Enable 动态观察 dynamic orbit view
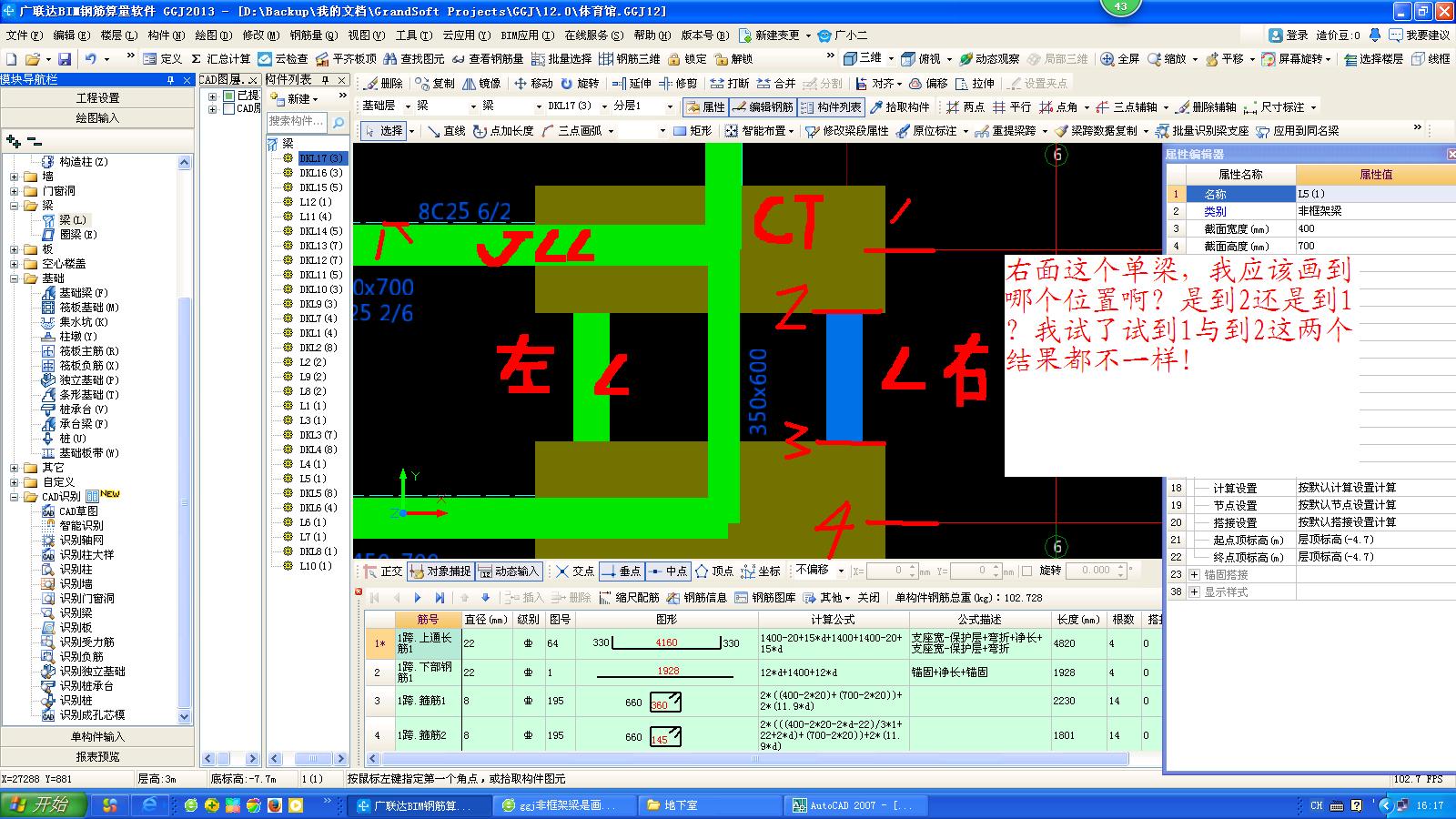This screenshot has height=819, width=1456. pyautogui.click(x=989, y=58)
